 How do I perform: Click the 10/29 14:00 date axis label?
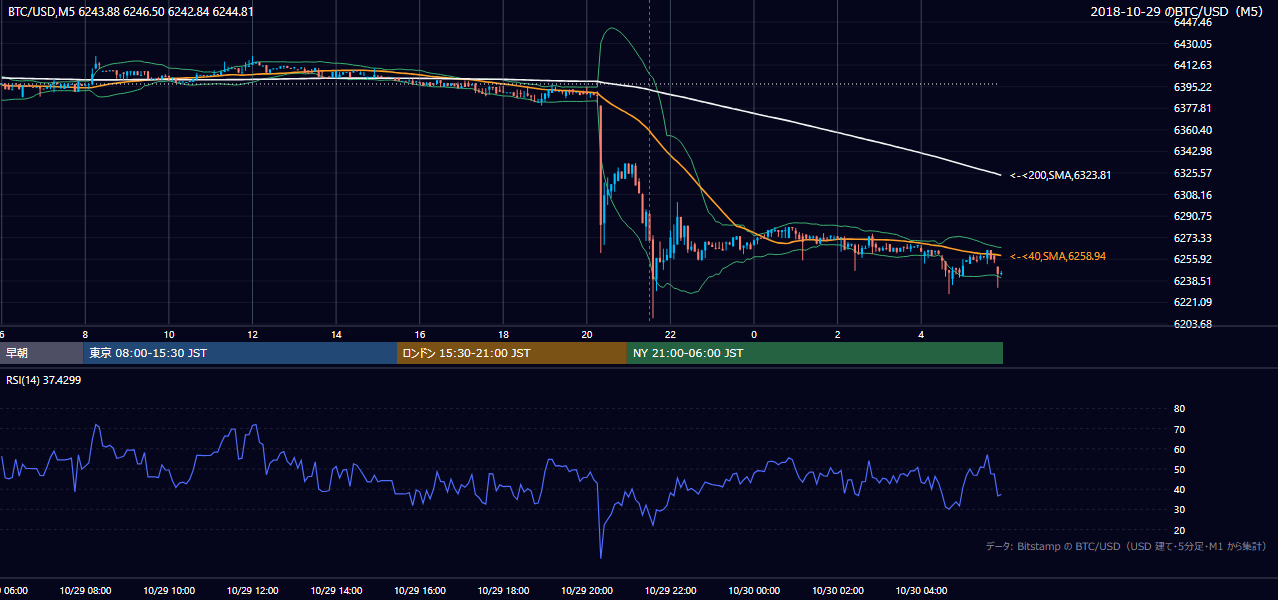pos(336,590)
